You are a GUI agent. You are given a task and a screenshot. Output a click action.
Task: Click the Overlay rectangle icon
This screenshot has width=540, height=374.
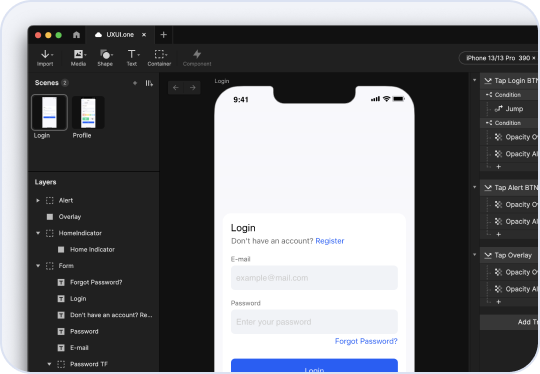50,217
